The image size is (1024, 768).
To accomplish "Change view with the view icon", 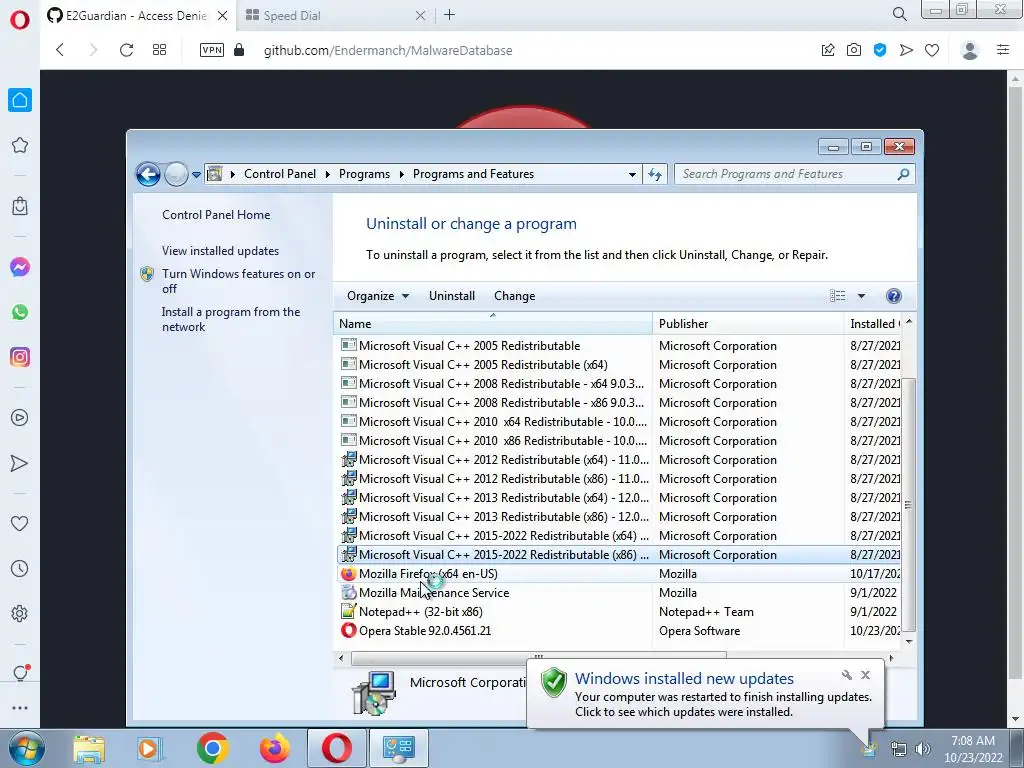I will (837, 296).
